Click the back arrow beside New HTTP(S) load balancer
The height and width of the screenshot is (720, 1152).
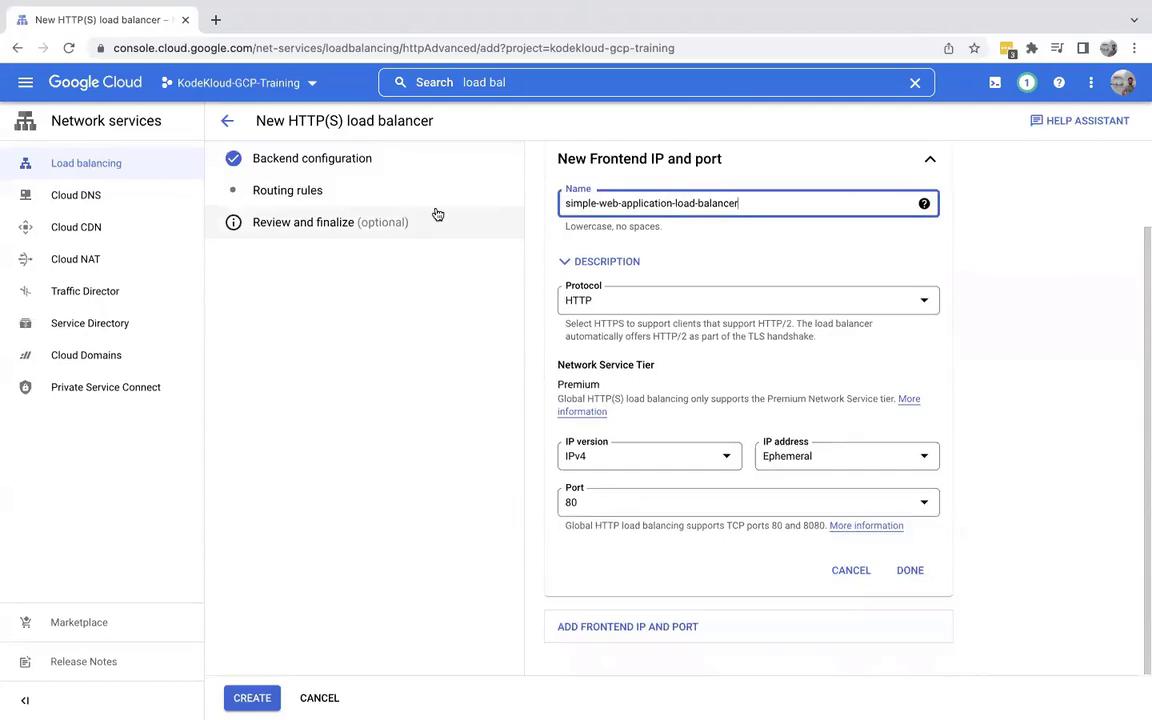pos(227,121)
